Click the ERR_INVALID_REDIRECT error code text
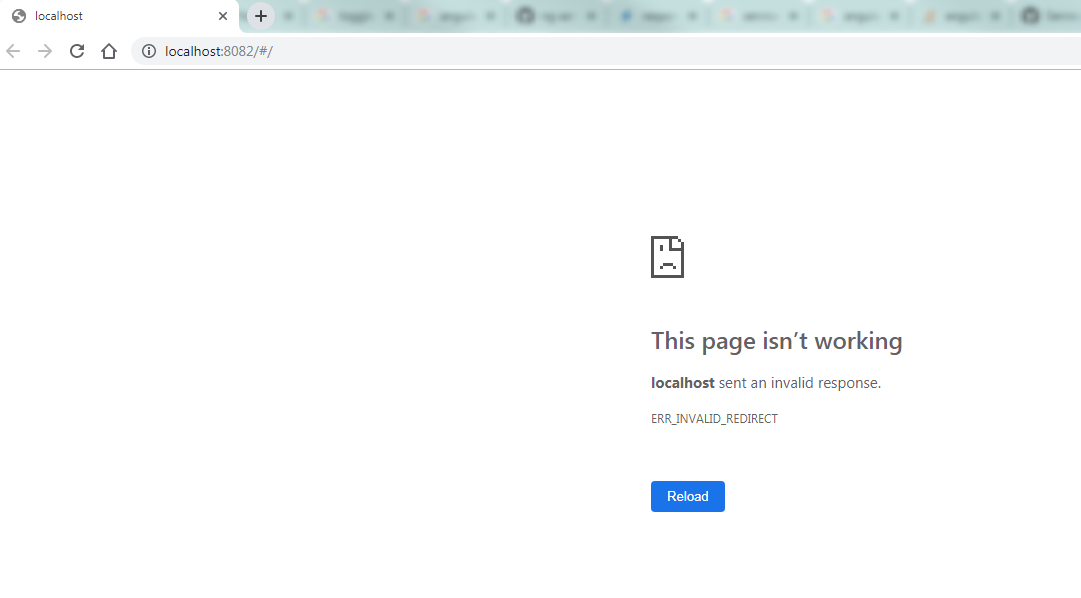 coord(714,419)
